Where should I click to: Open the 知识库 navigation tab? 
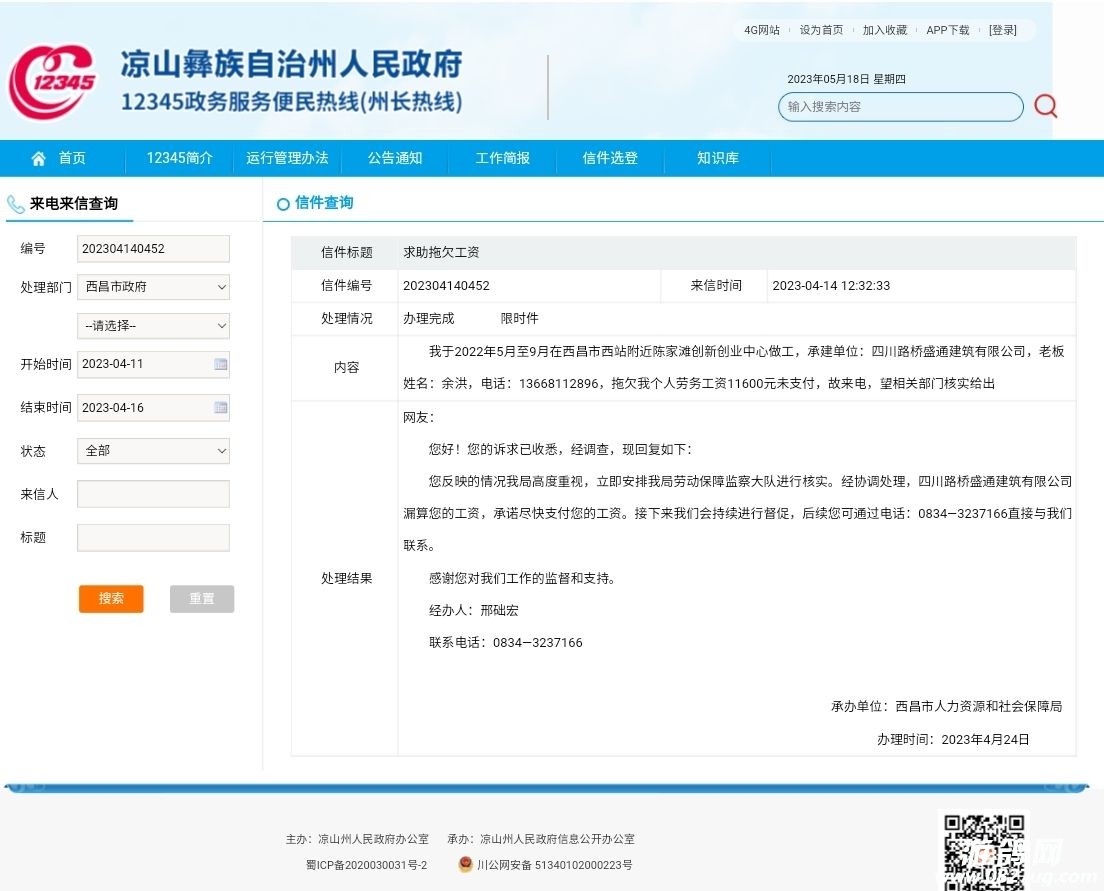pyautogui.click(x=718, y=158)
